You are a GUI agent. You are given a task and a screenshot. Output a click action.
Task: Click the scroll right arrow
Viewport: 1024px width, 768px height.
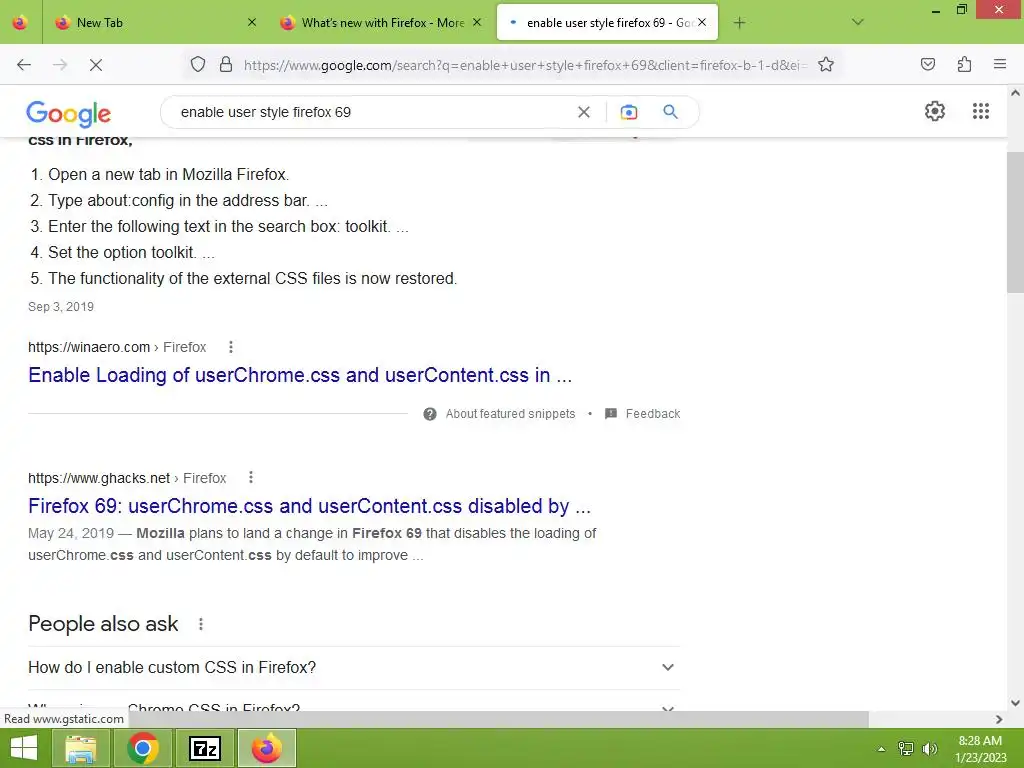click(999, 719)
